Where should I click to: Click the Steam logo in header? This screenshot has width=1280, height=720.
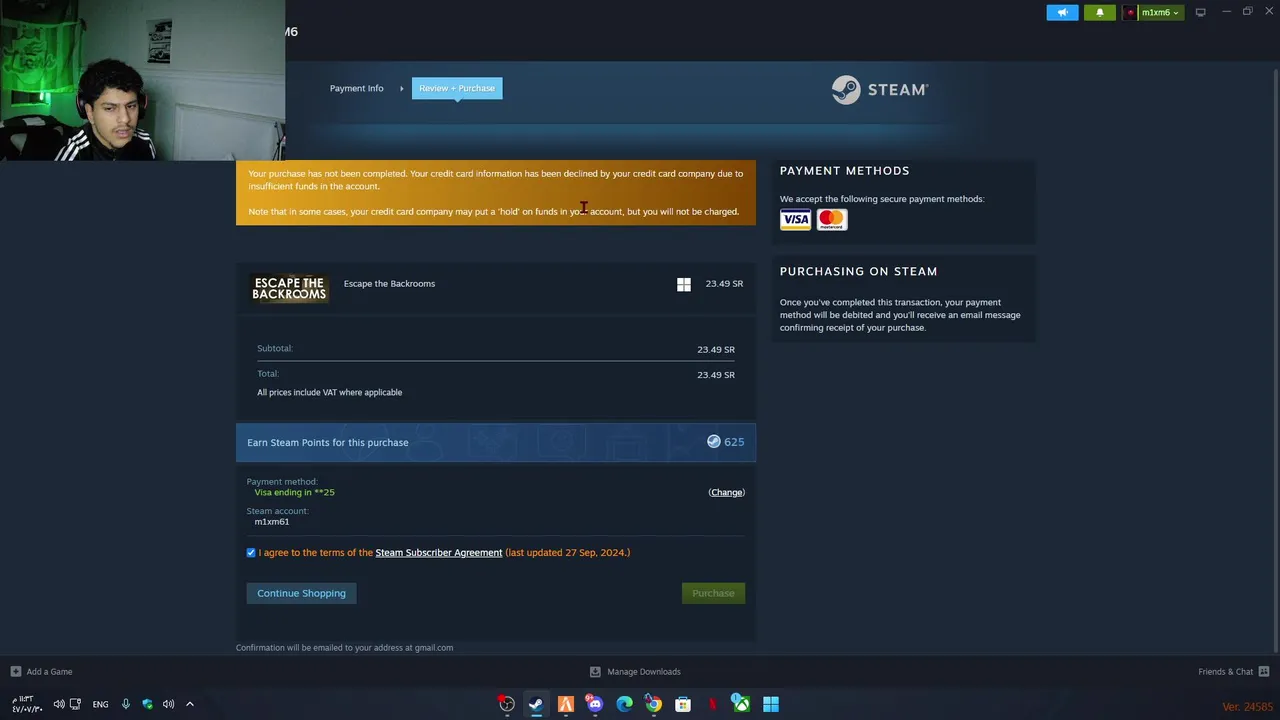point(880,89)
